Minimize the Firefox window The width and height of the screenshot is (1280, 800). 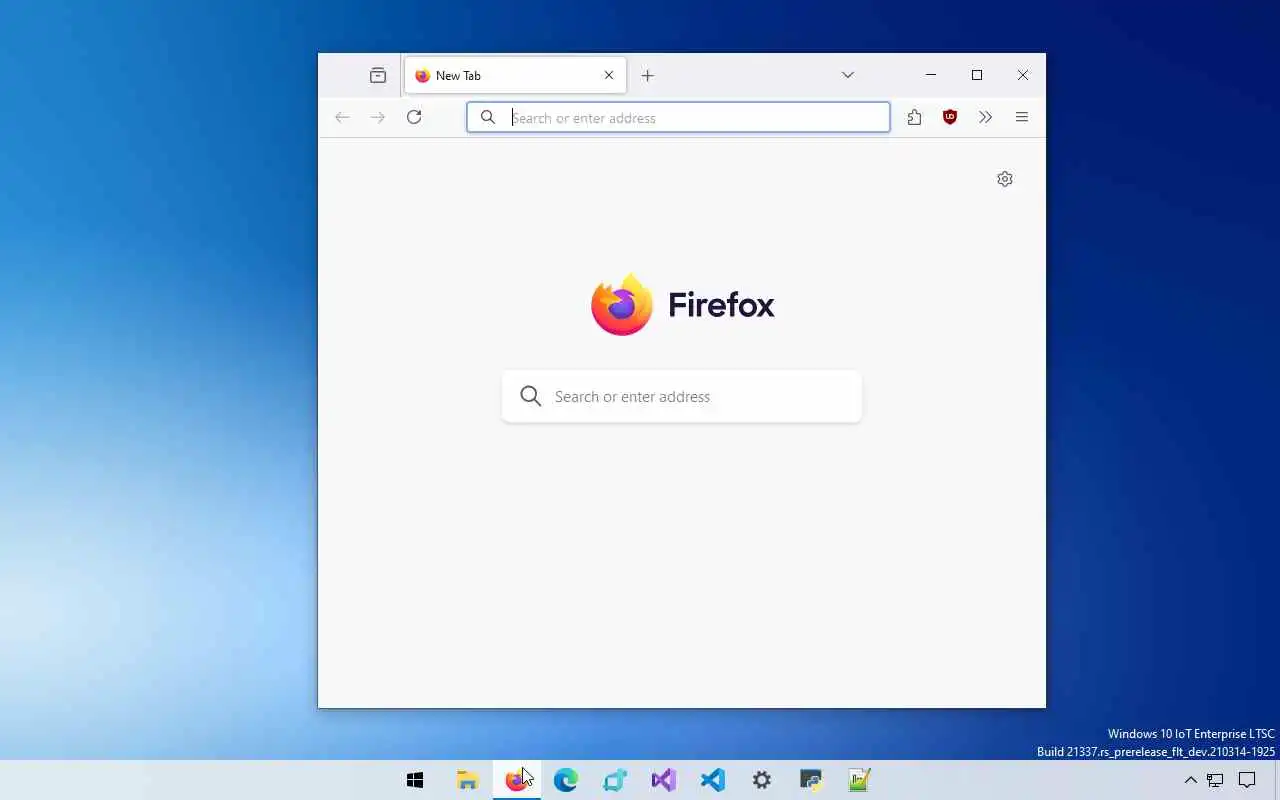click(x=931, y=75)
